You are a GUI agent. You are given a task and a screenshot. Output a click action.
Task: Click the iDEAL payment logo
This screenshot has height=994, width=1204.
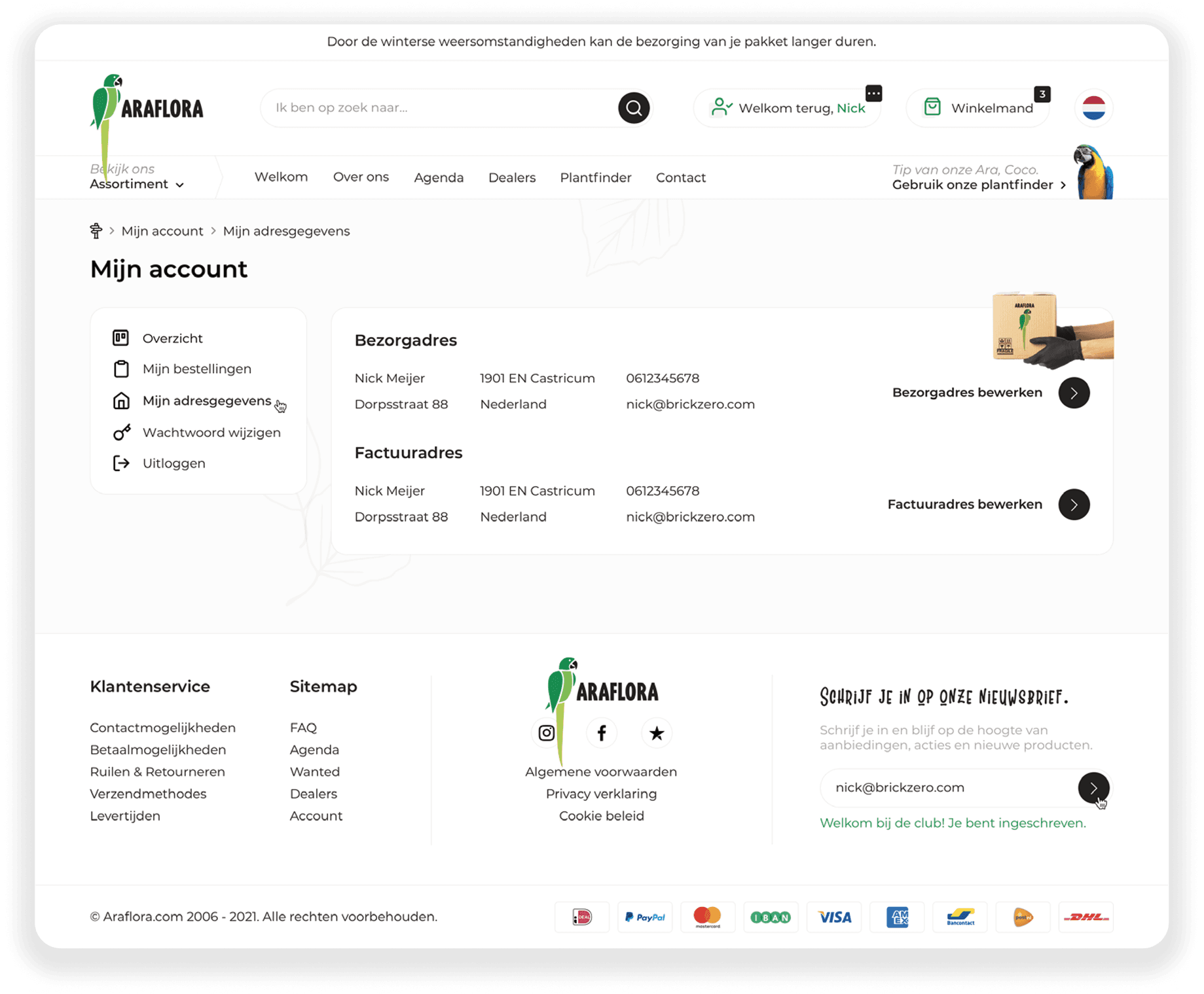pyautogui.click(x=582, y=917)
